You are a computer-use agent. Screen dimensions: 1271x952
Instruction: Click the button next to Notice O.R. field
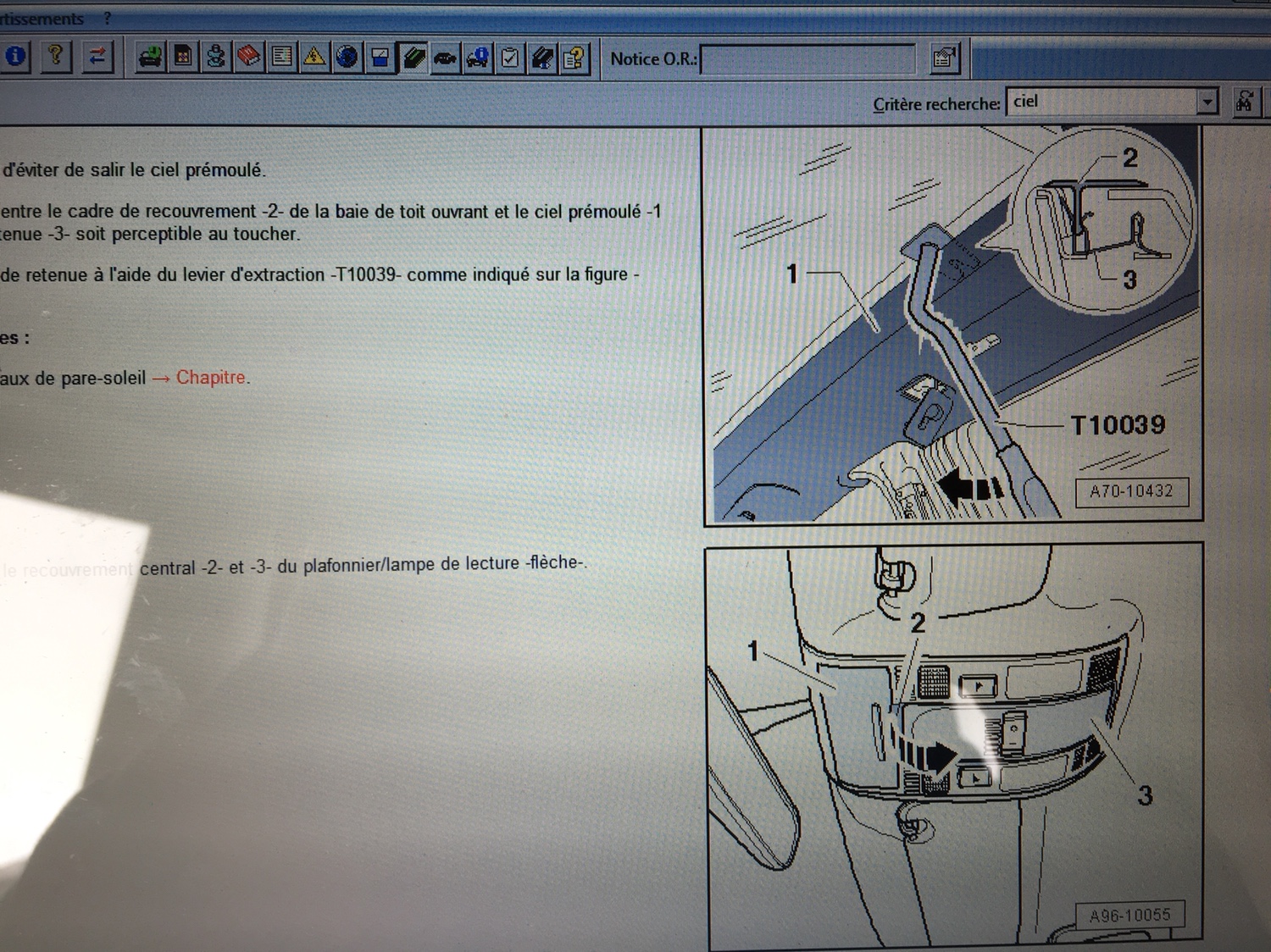944,58
